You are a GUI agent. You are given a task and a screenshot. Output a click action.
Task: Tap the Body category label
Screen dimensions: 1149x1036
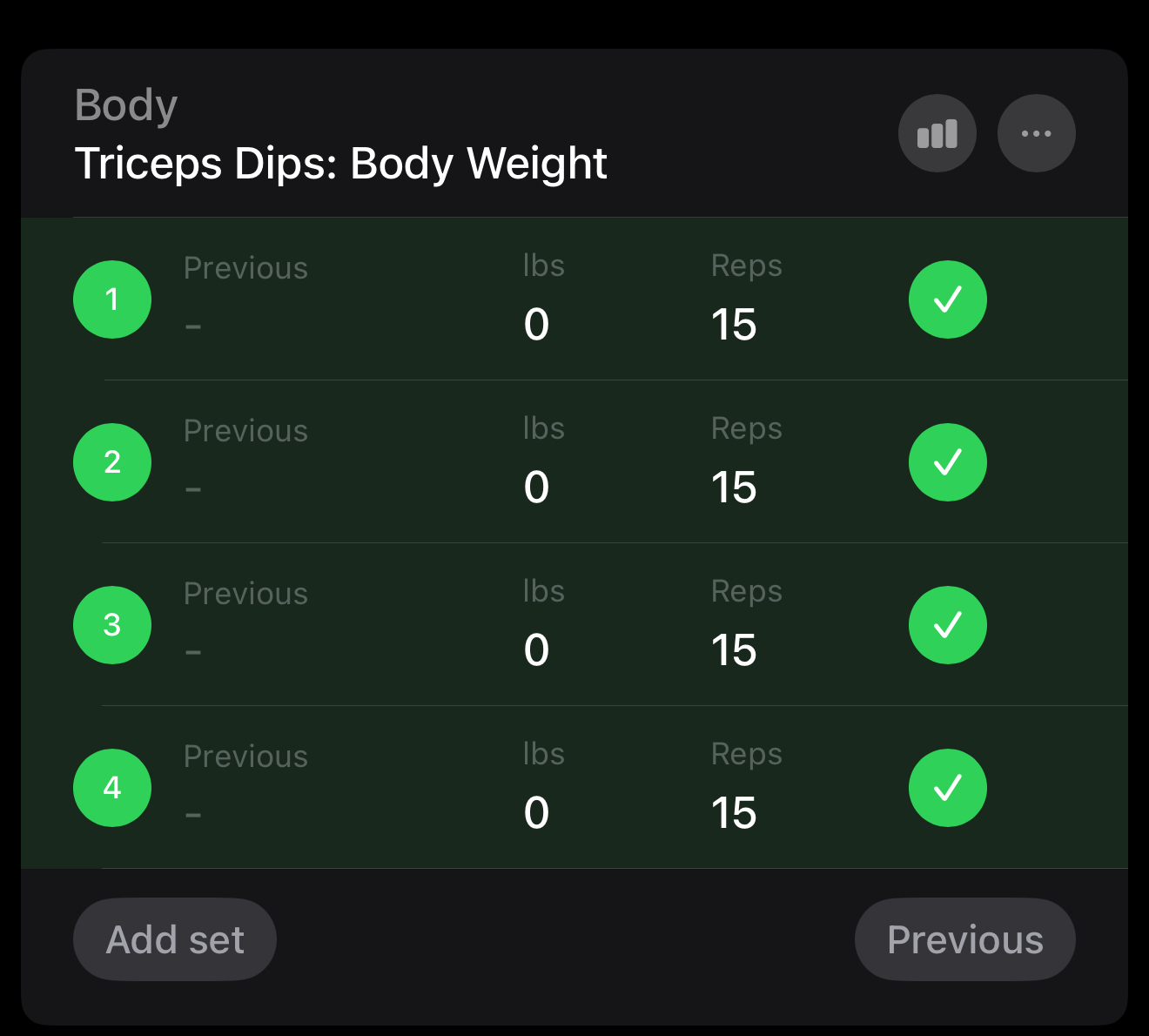pyautogui.click(x=126, y=105)
